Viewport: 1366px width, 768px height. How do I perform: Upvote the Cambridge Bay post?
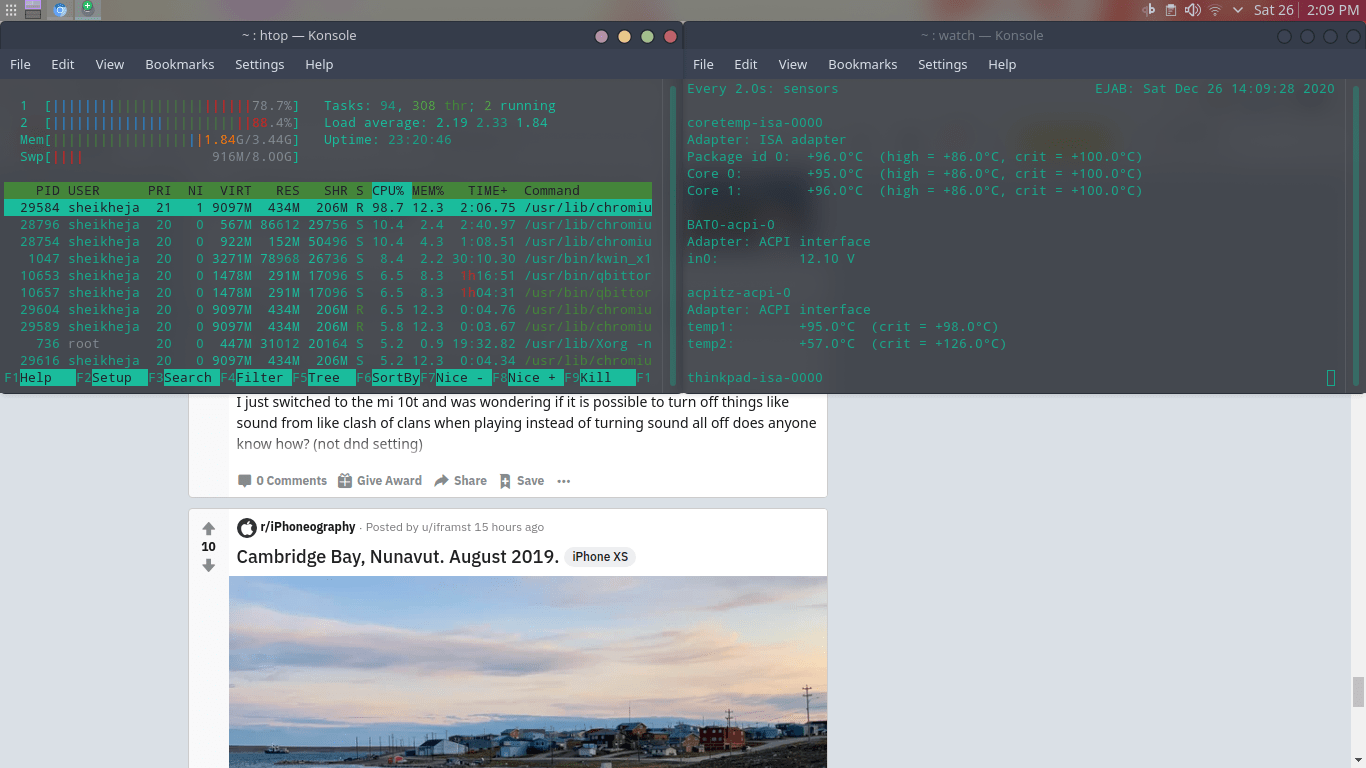208,528
